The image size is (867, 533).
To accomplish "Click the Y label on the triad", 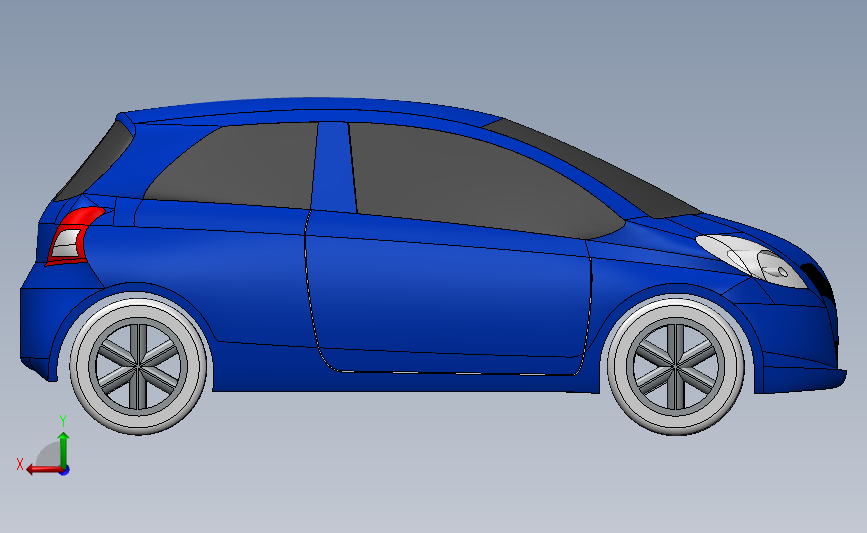I will click(63, 421).
